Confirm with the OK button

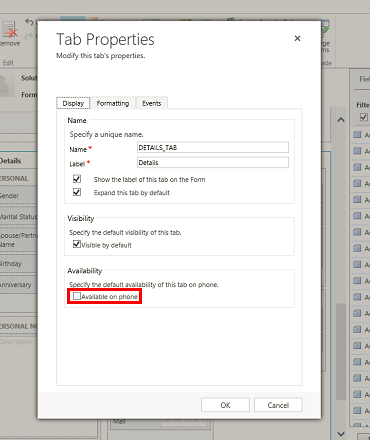[225, 405]
